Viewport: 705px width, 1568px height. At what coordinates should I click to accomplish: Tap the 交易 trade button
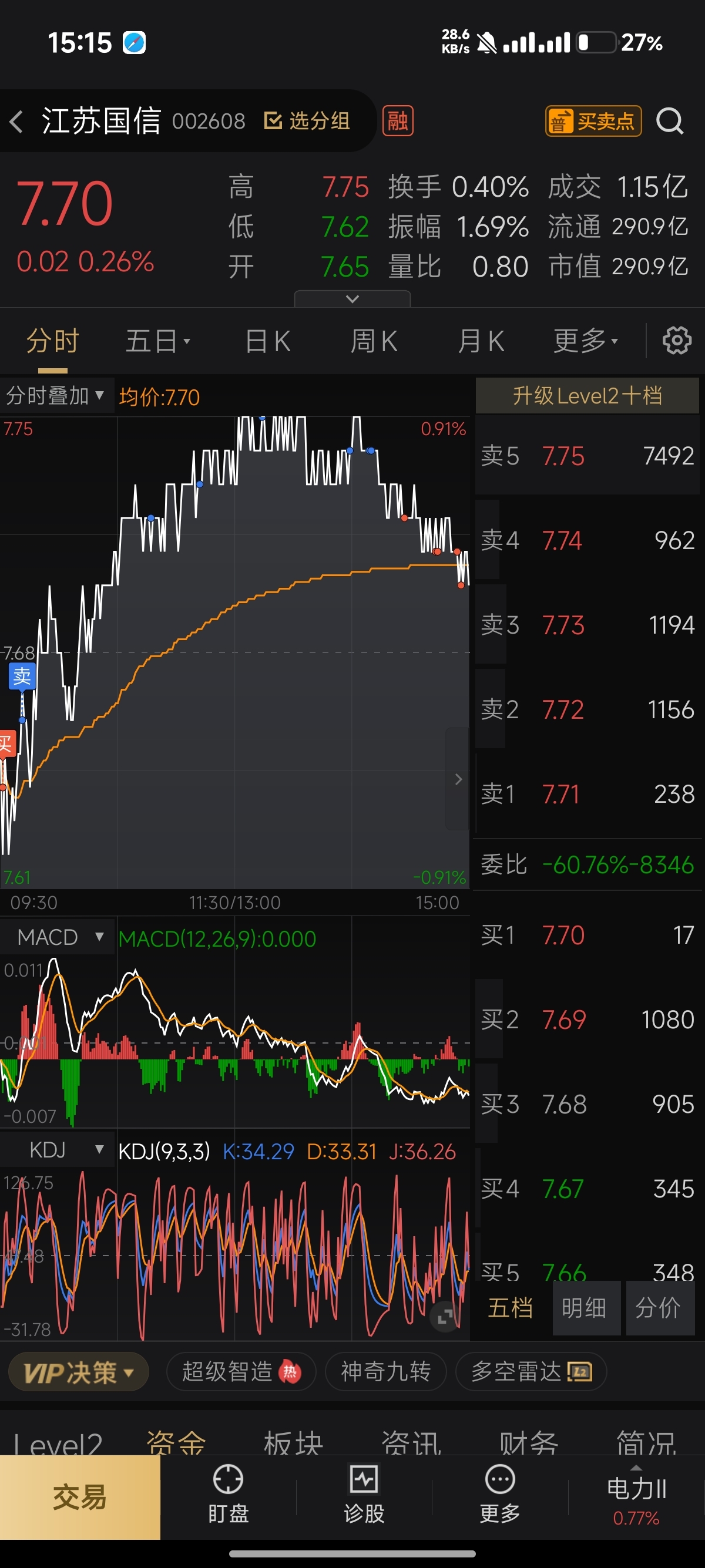click(80, 1497)
